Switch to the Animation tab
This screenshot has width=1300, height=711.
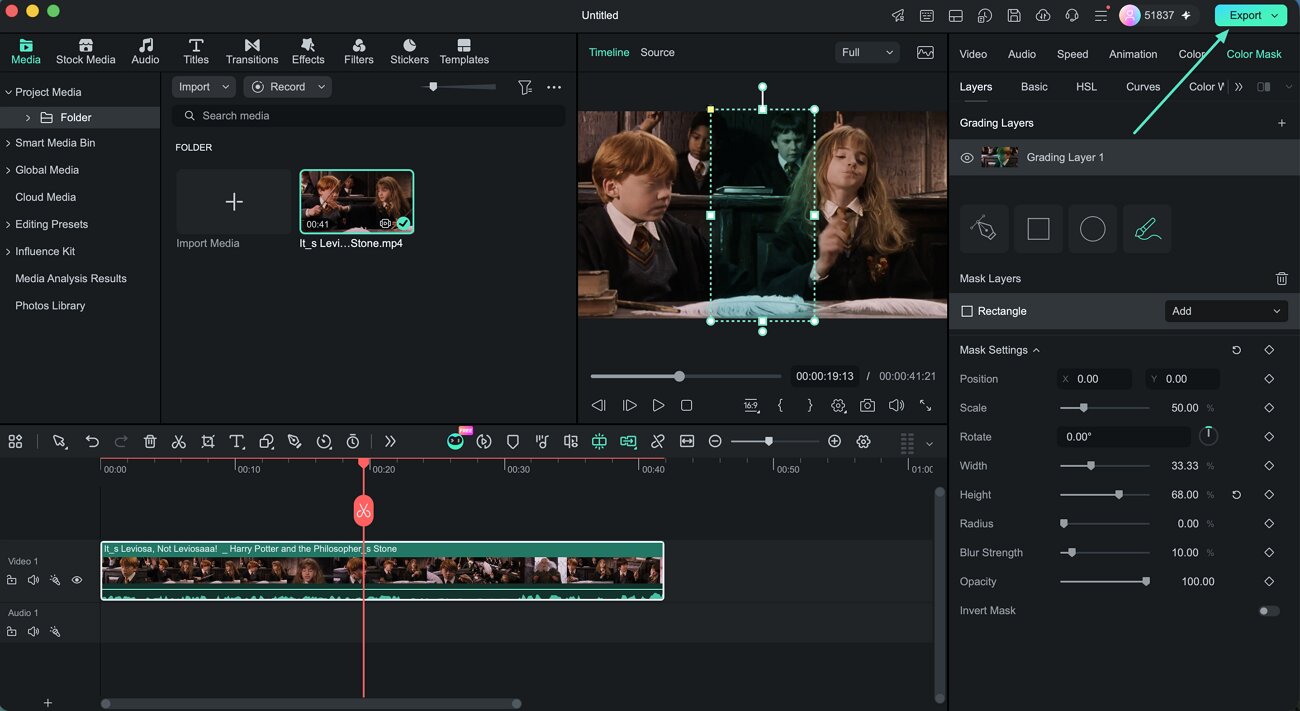pyautogui.click(x=1133, y=54)
